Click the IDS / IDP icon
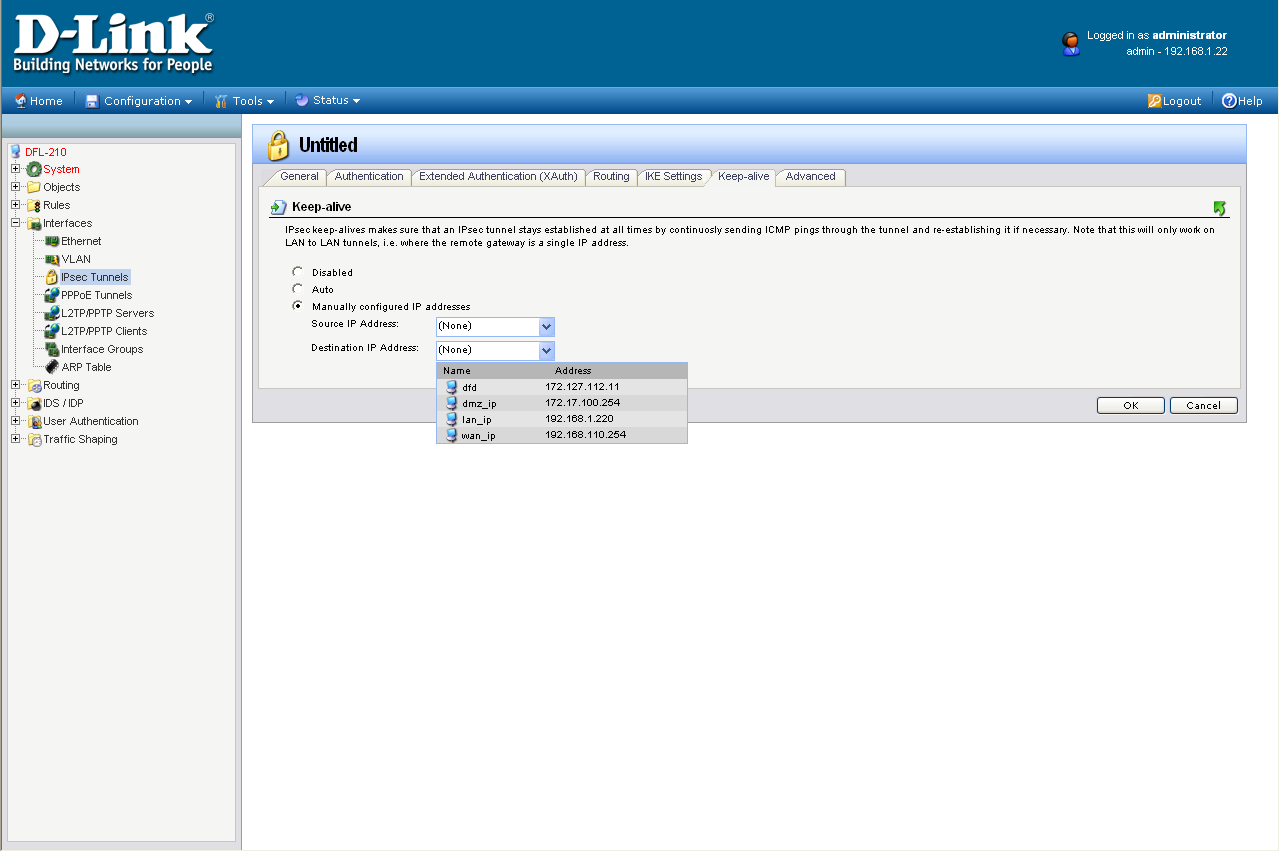This screenshot has height=852, width=1280. (34, 404)
